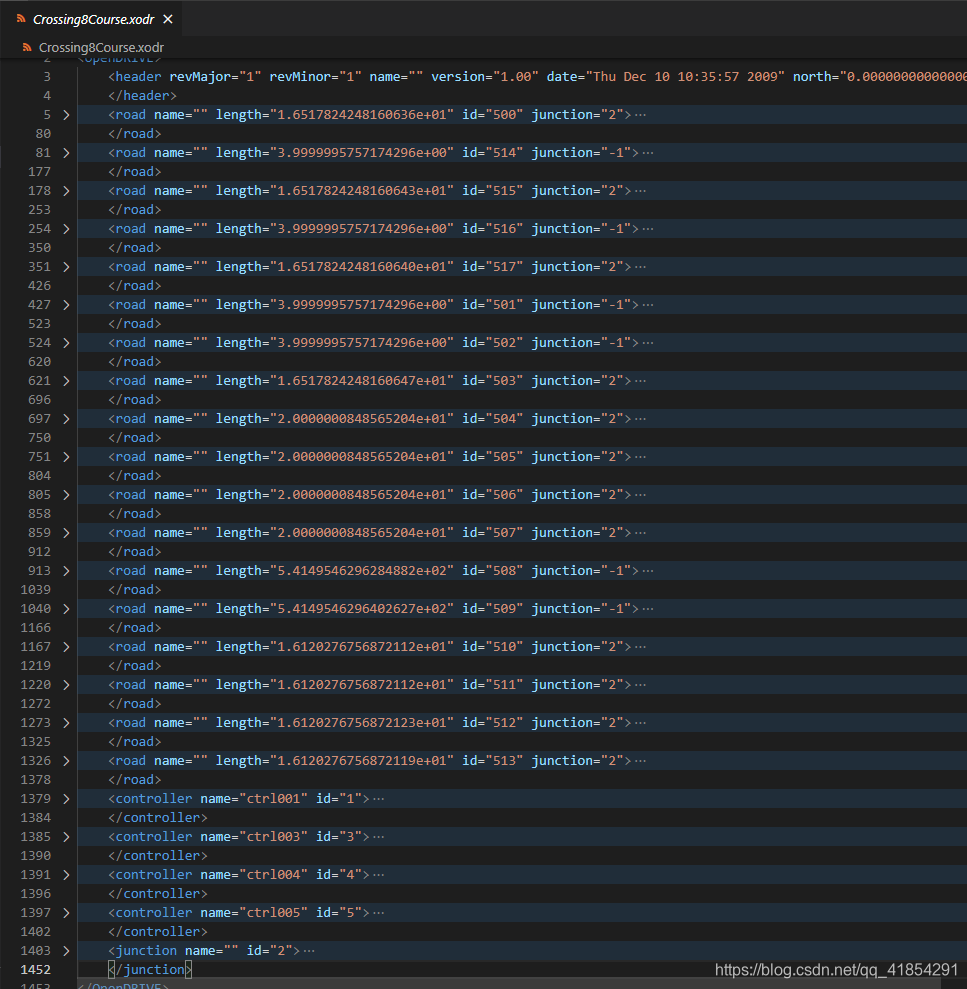Expand folded road id 512 at line 1273
The width and height of the screenshot is (967, 989).
66,723
